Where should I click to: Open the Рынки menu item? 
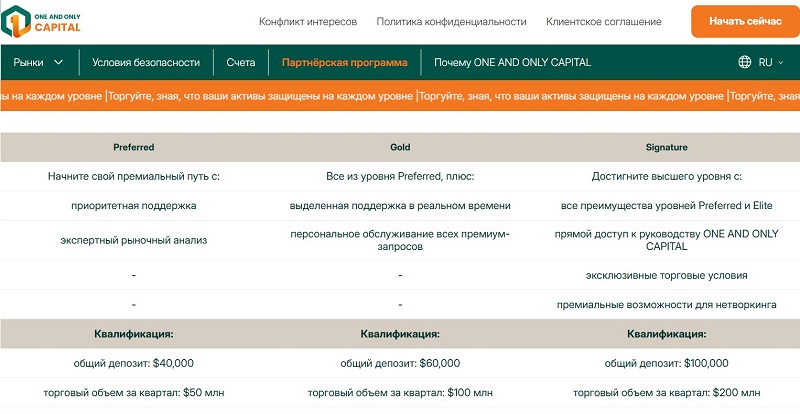pyautogui.click(x=29, y=62)
